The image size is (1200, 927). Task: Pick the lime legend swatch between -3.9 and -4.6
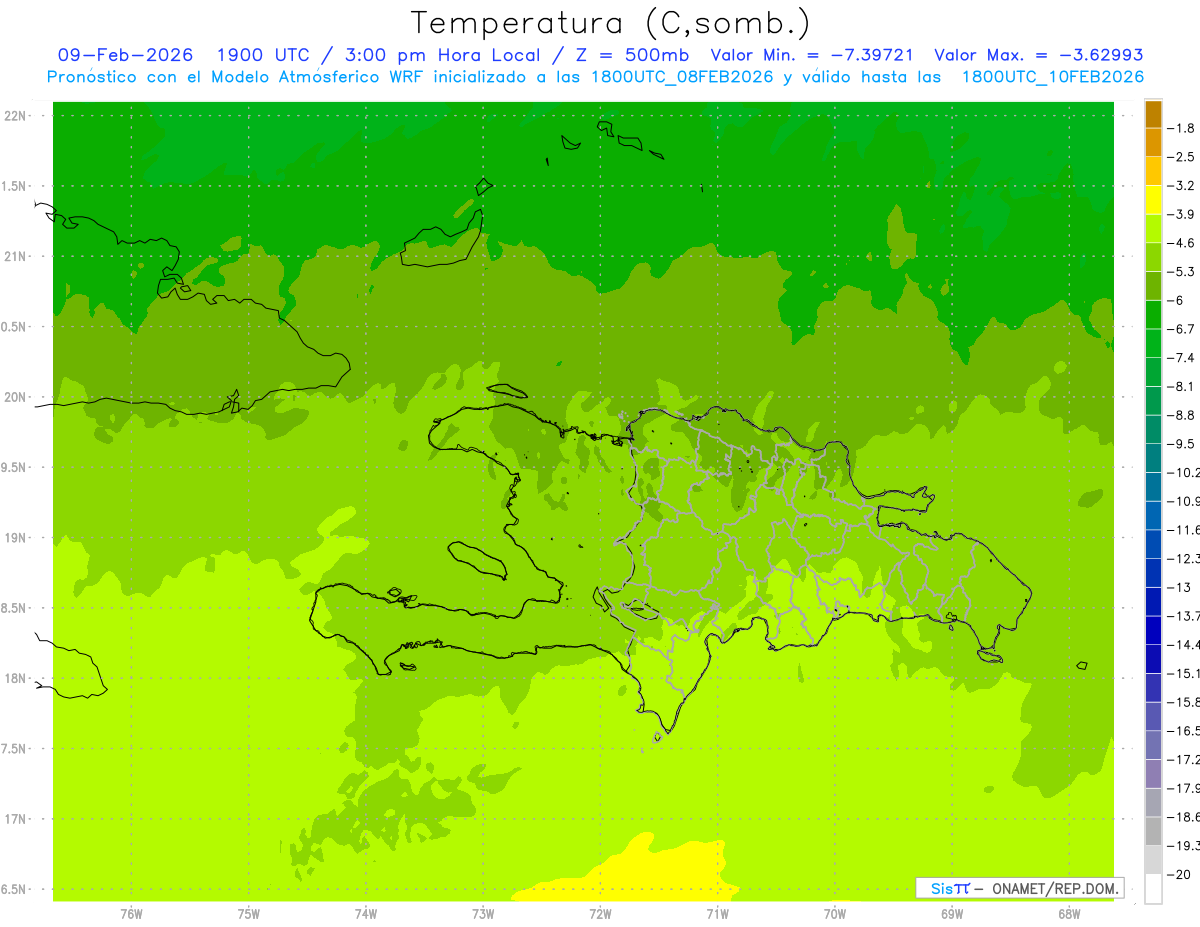pos(1153,229)
